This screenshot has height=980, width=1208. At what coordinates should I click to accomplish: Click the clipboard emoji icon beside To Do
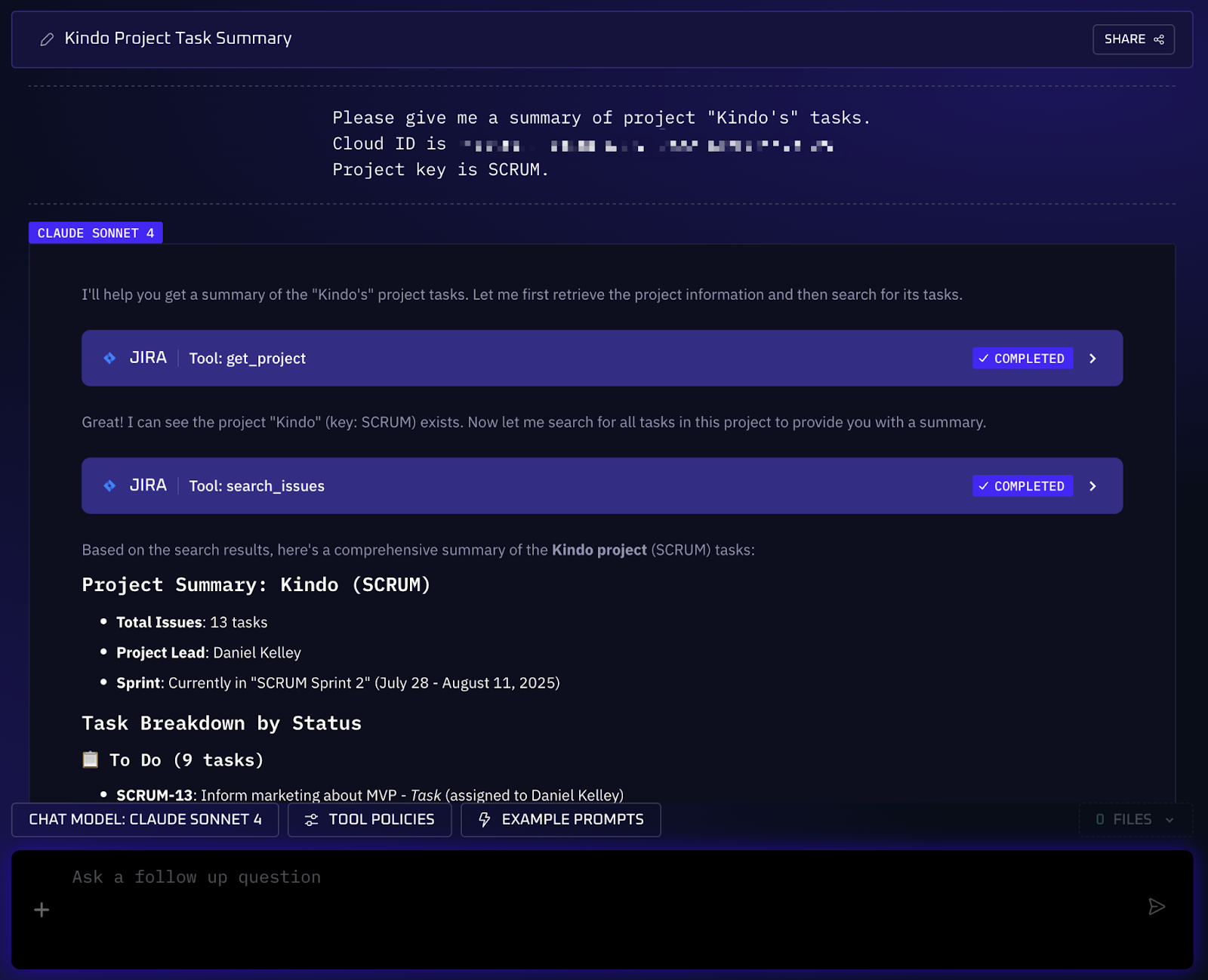tap(91, 760)
